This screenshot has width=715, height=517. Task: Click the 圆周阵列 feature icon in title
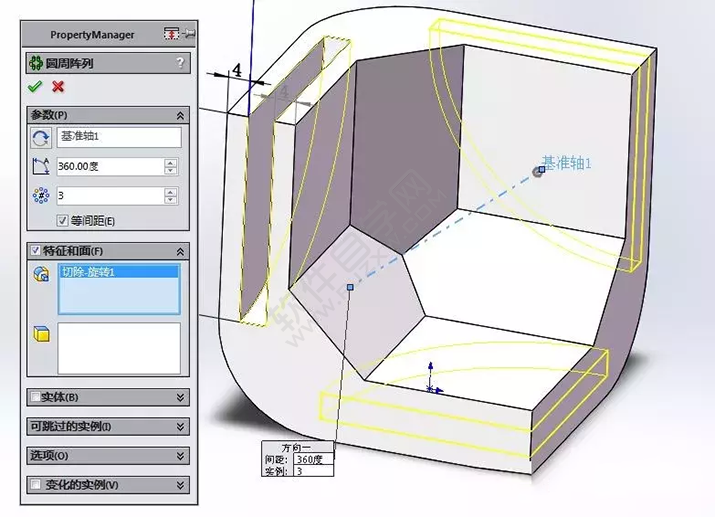point(36,62)
